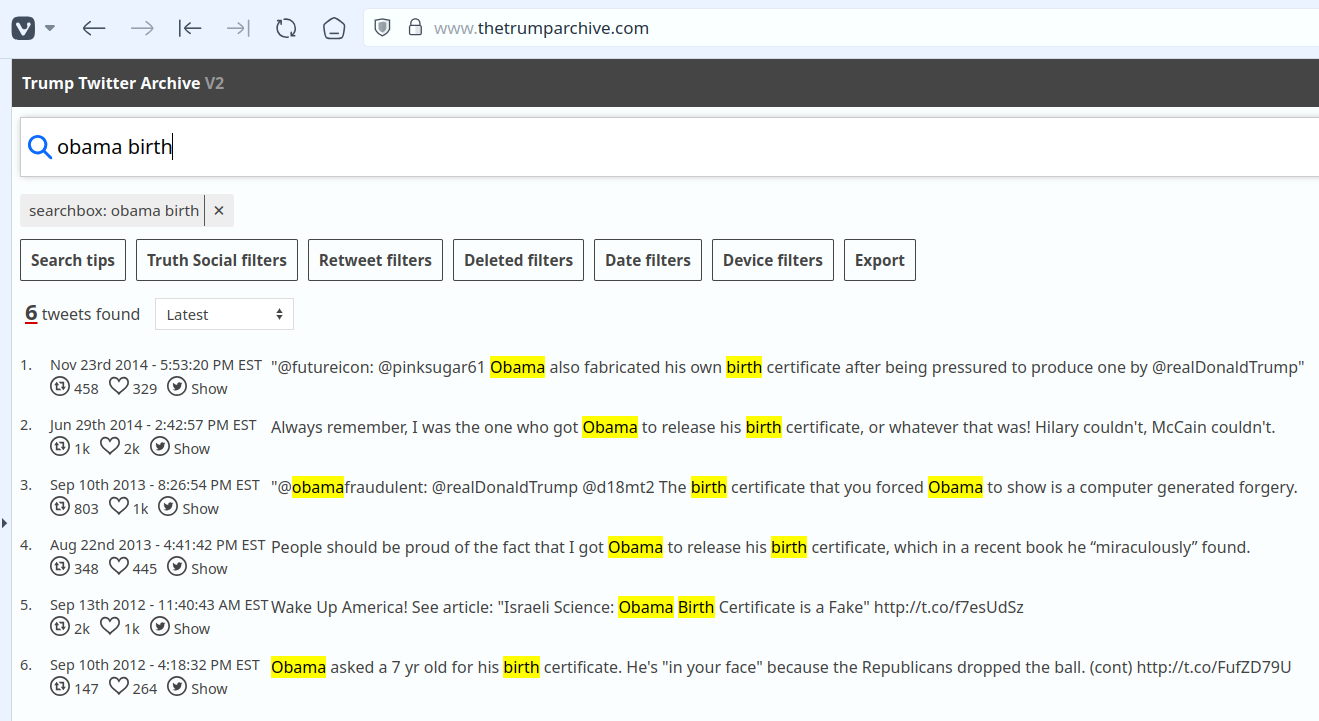The image size is (1319, 721).
Task: Open the browser home page
Action: [x=334, y=28]
